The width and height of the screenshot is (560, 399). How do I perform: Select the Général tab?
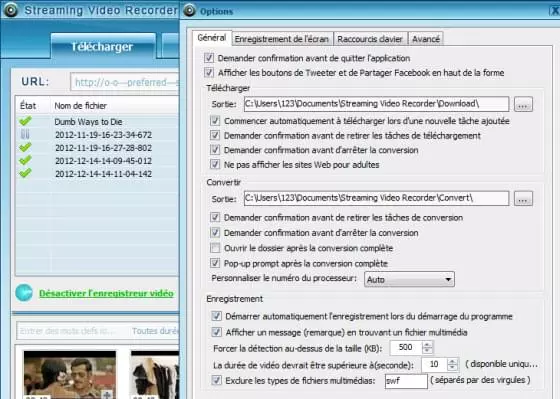tap(212, 38)
